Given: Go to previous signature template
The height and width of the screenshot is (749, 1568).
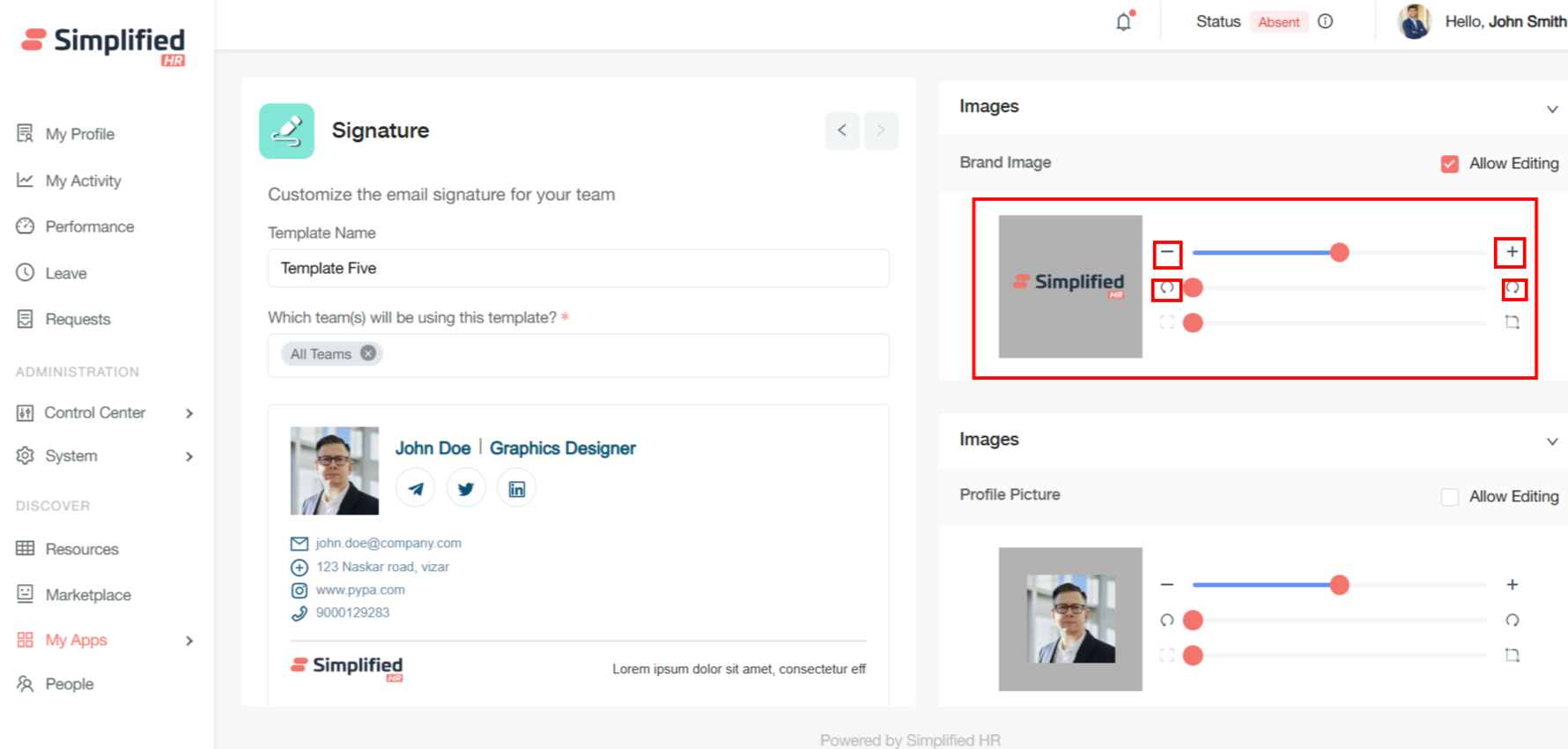Looking at the screenshot, I should click(x=842, y=130).
